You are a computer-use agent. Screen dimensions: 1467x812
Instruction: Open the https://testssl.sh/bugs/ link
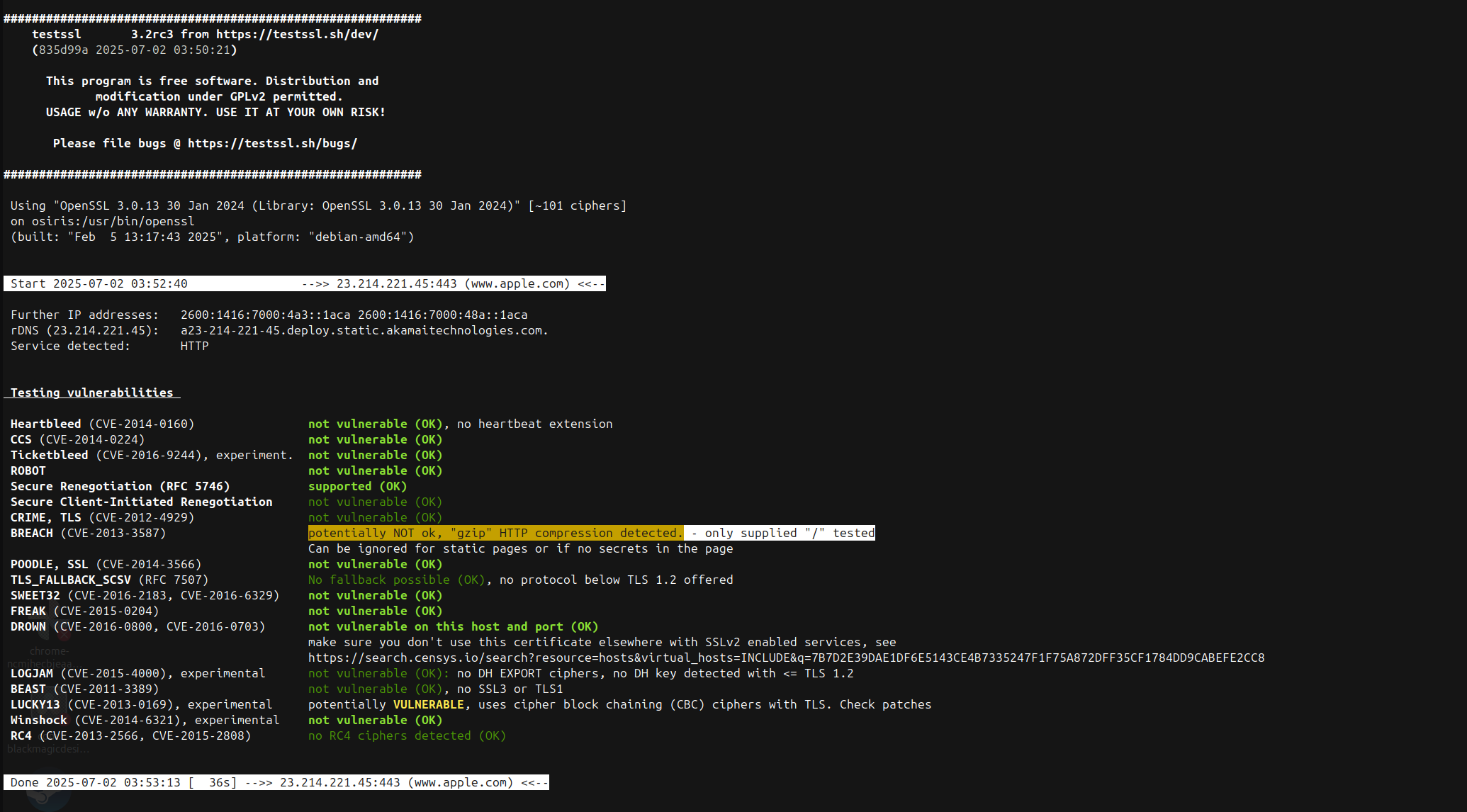click(272, 143)
